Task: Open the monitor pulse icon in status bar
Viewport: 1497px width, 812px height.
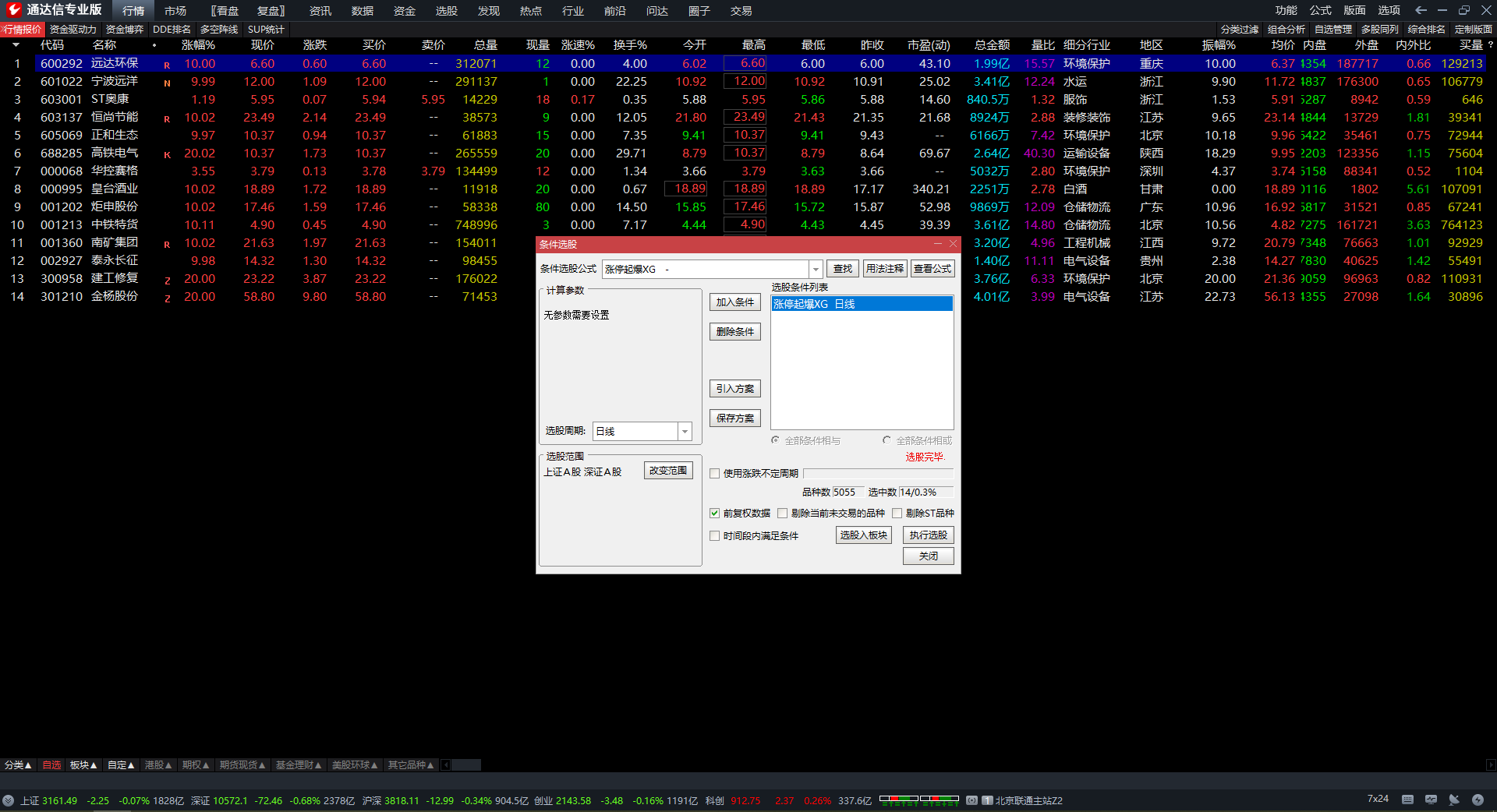Action: pos(1431,800)
